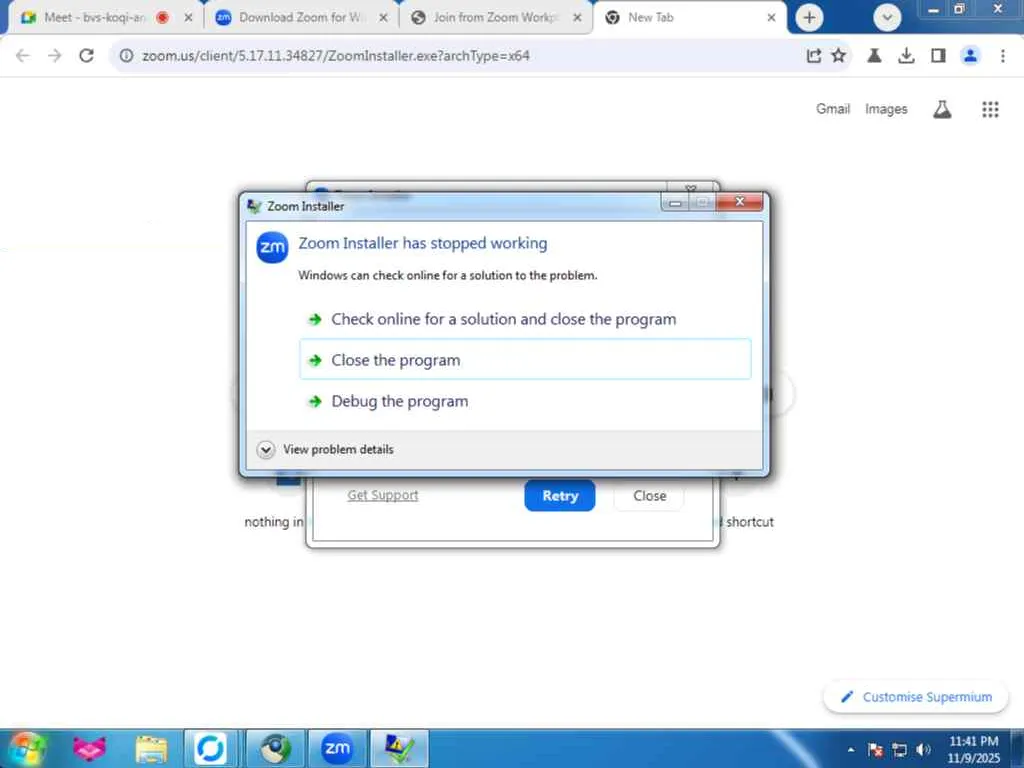1024x768 pixels.
Task: Open Windows Explorer folder in taskbar
Action: pyautogui.click(x=151, y=748)
